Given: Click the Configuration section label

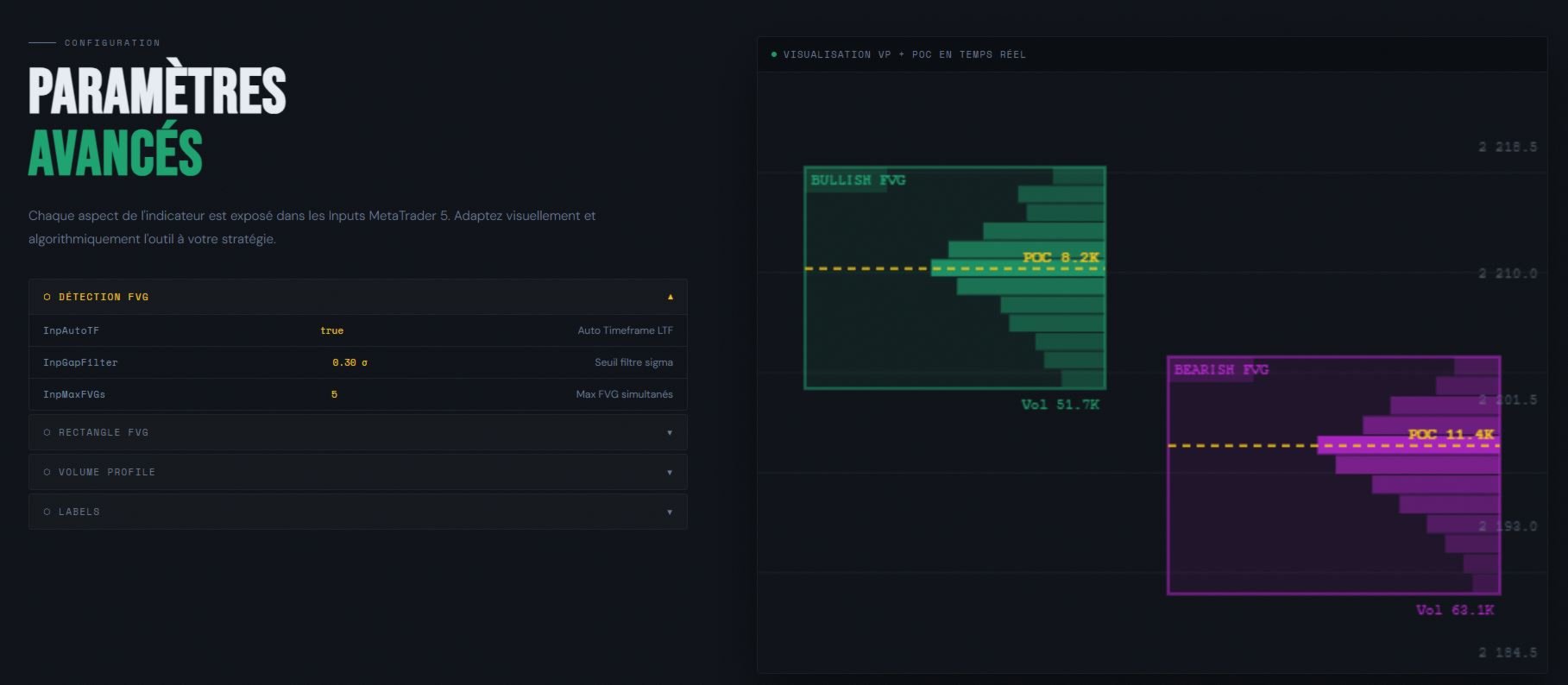Looking at the screenshot, I should 112,42.
